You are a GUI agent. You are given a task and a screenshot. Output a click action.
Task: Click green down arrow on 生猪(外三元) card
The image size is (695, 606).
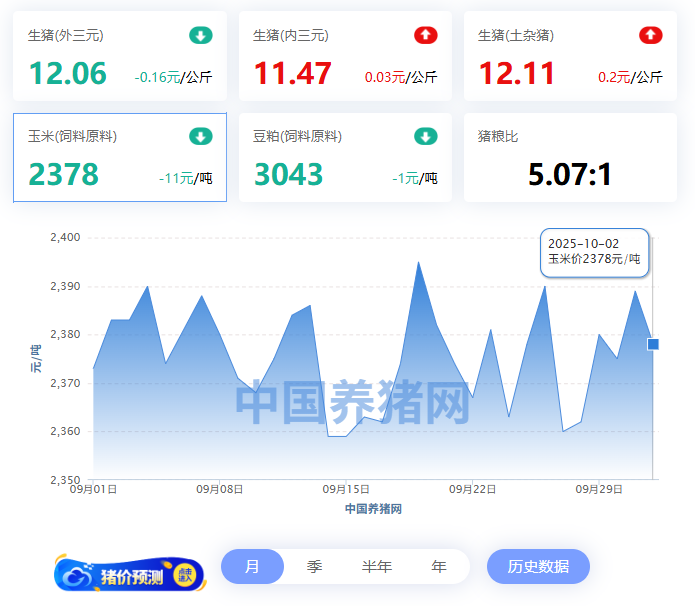(201, 36)
